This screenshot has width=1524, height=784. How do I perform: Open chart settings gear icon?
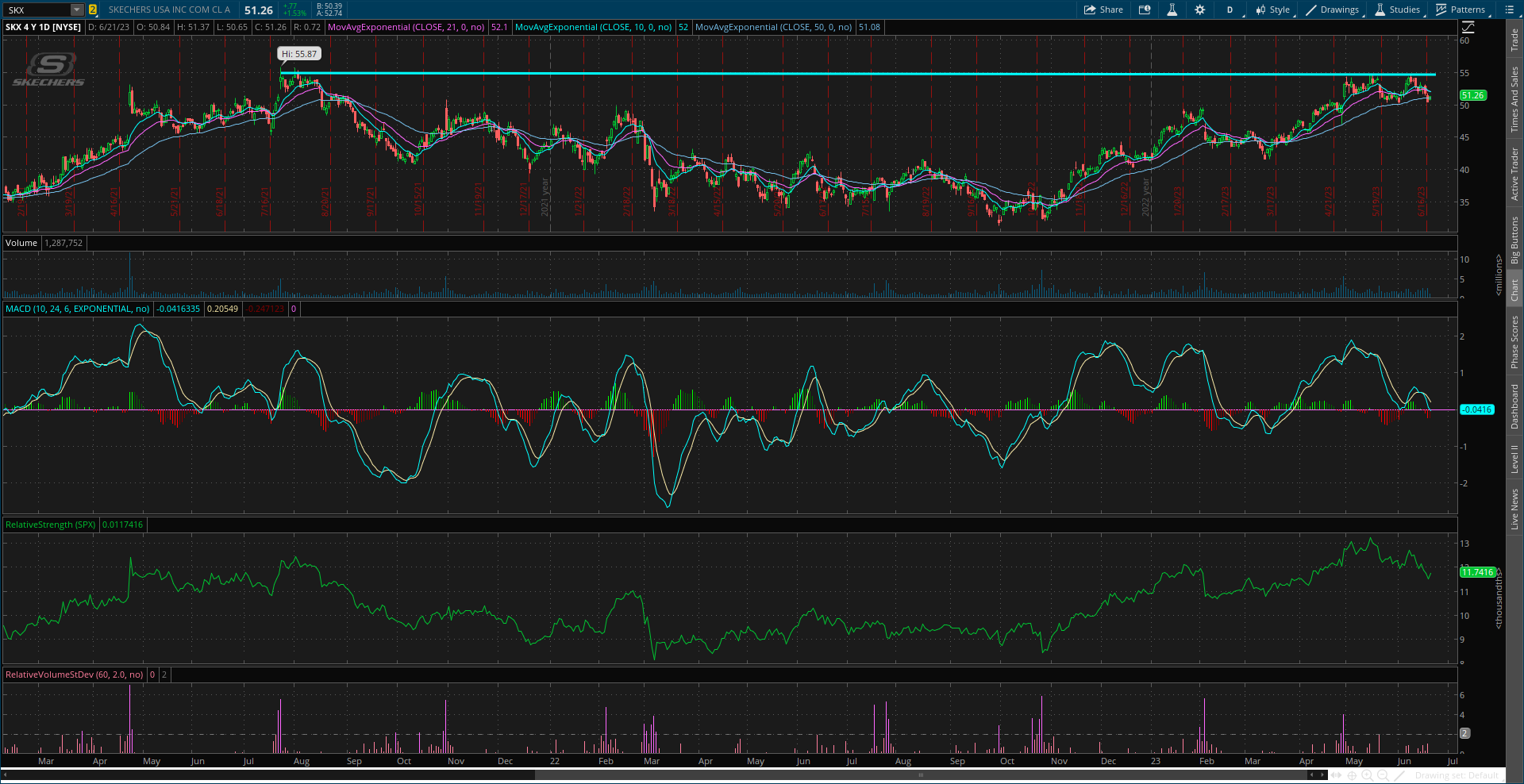[1199, 10]
